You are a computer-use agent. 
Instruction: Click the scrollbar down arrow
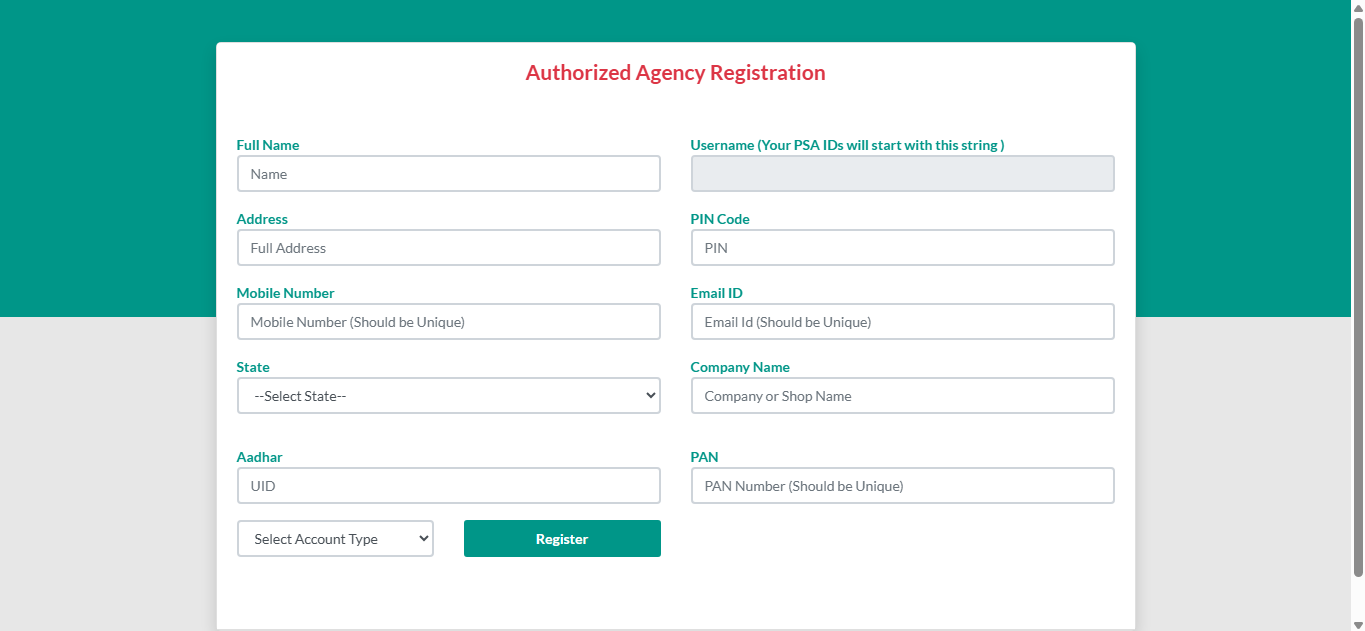1358,624
